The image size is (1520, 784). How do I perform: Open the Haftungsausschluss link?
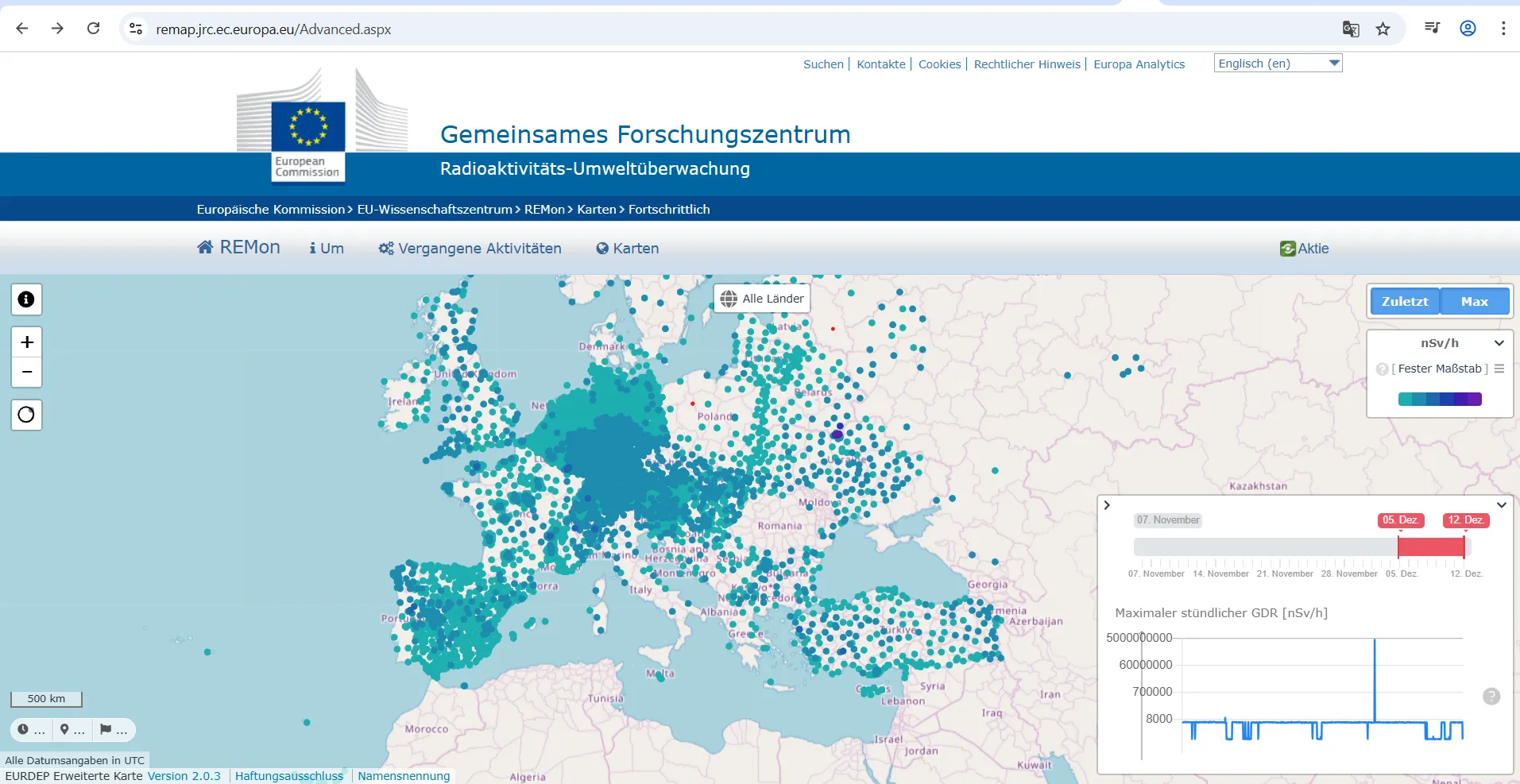coord(289,776)
